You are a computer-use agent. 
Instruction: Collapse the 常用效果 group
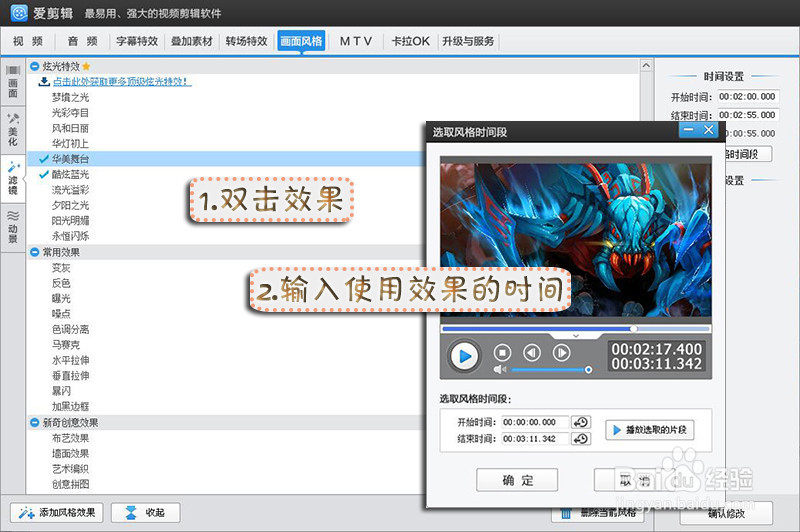[x=35, y=252]
